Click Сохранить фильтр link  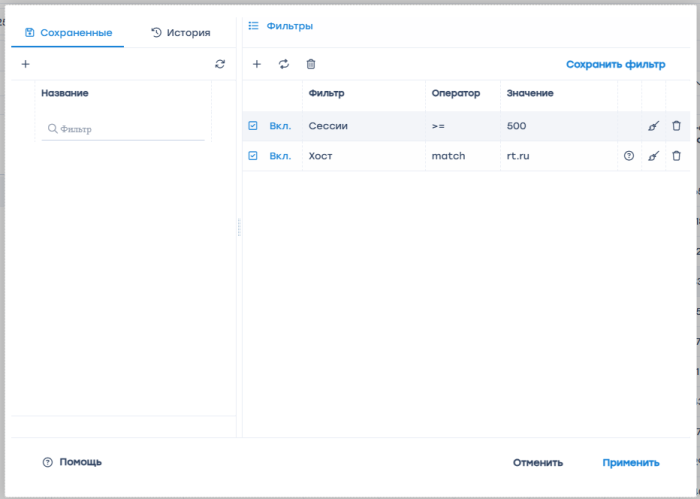615,64
